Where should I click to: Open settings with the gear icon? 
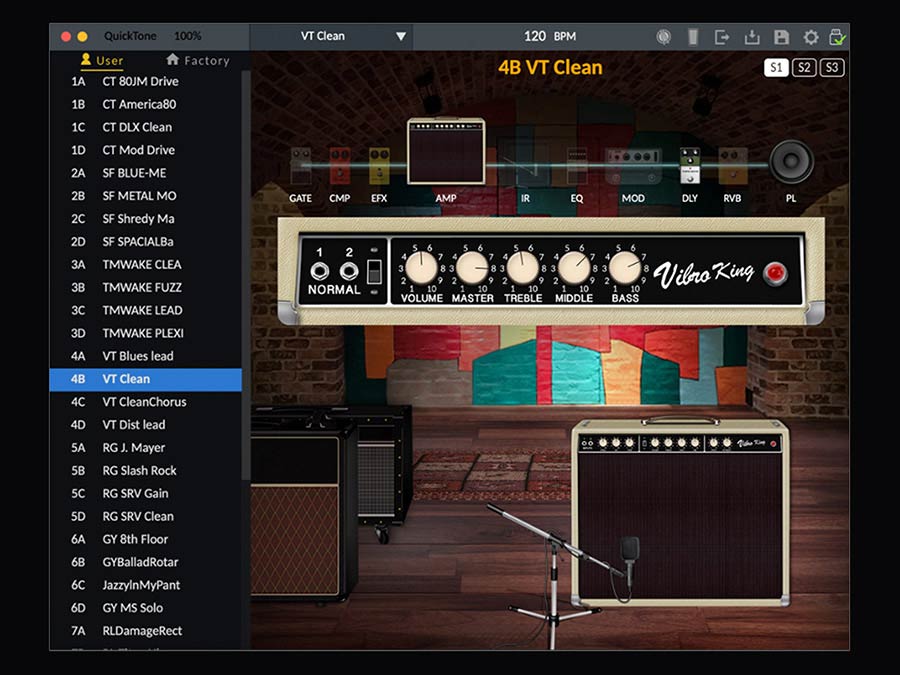(811, 37)
